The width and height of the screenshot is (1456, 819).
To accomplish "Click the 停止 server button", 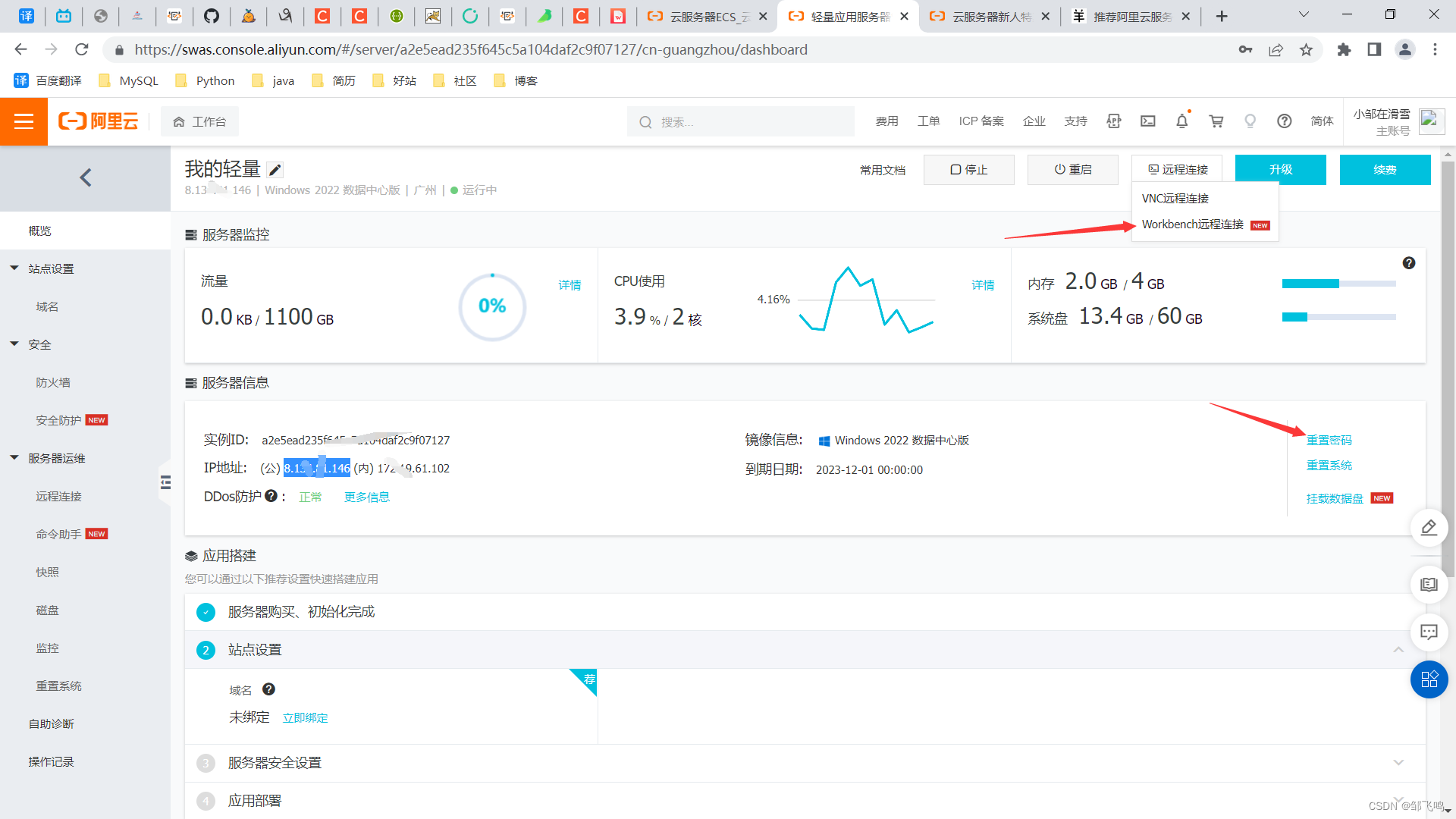I will click(x=968, y=170).
